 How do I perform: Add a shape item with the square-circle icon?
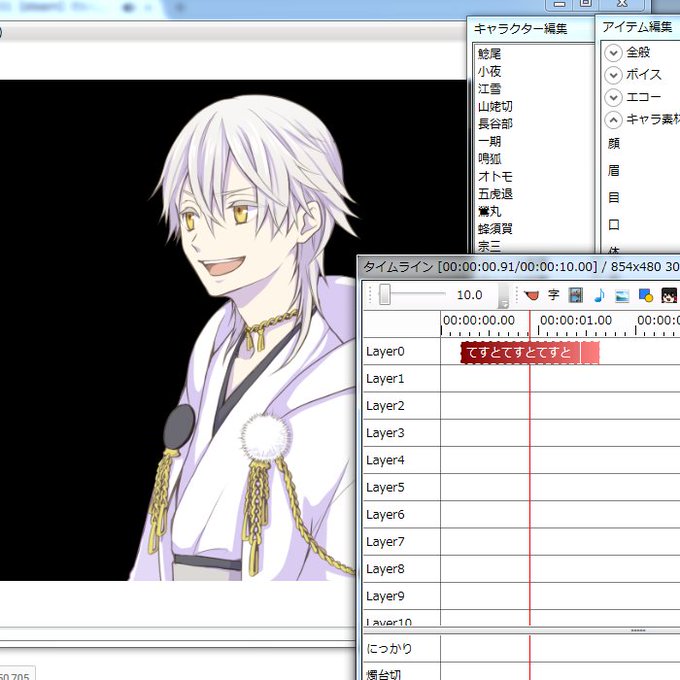click(646, 295)
